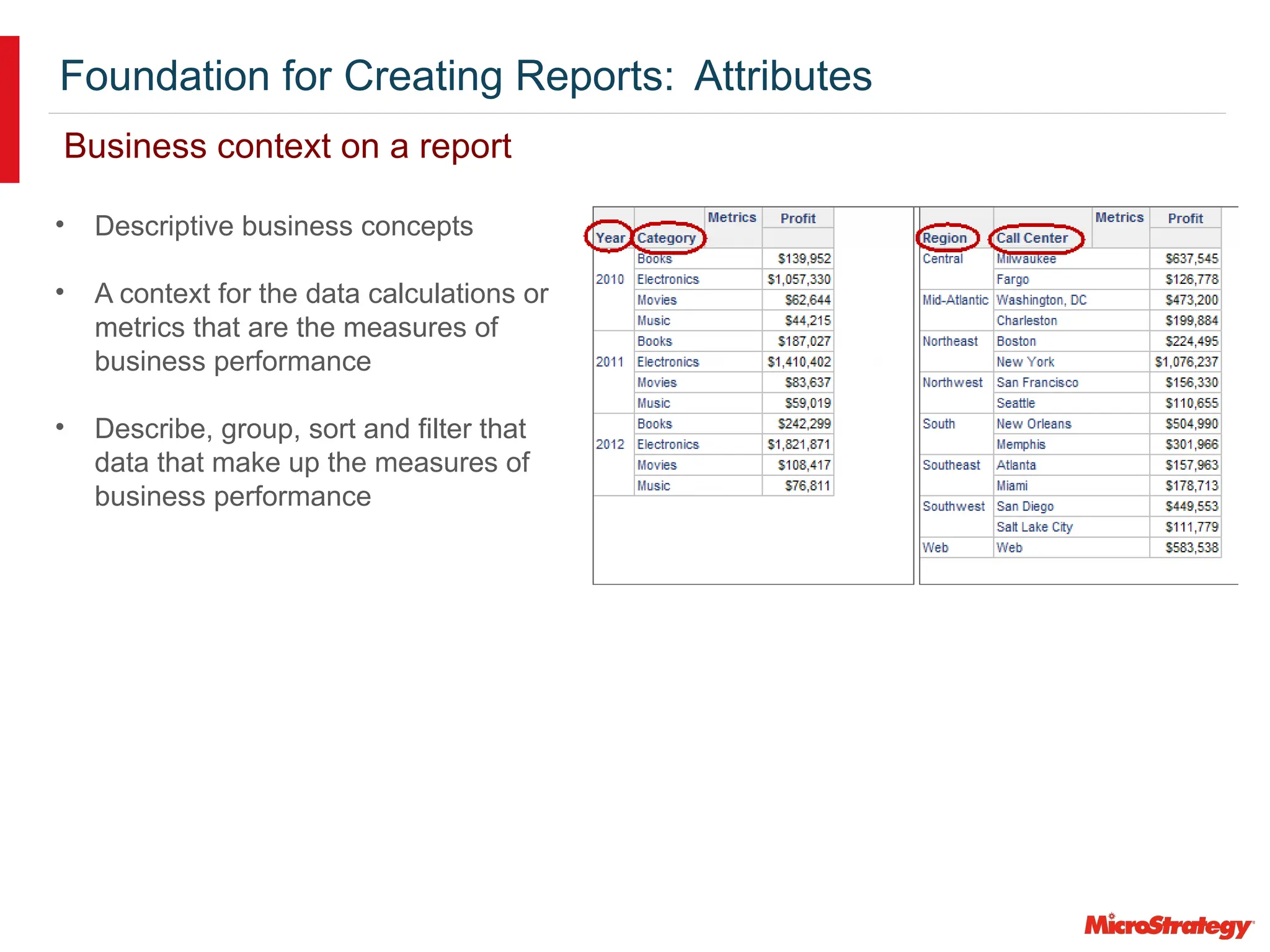Viewport: 1270px width, 952px height.
Task: Click the Descriptive business concepts bullet
Action: click(x=283, y=226)
